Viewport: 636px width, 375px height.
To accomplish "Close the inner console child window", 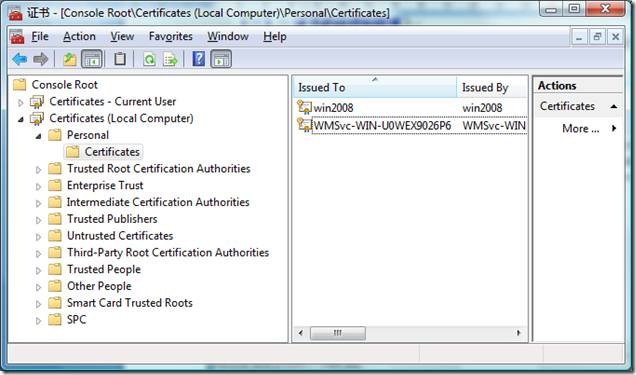I will coord(615,37).
